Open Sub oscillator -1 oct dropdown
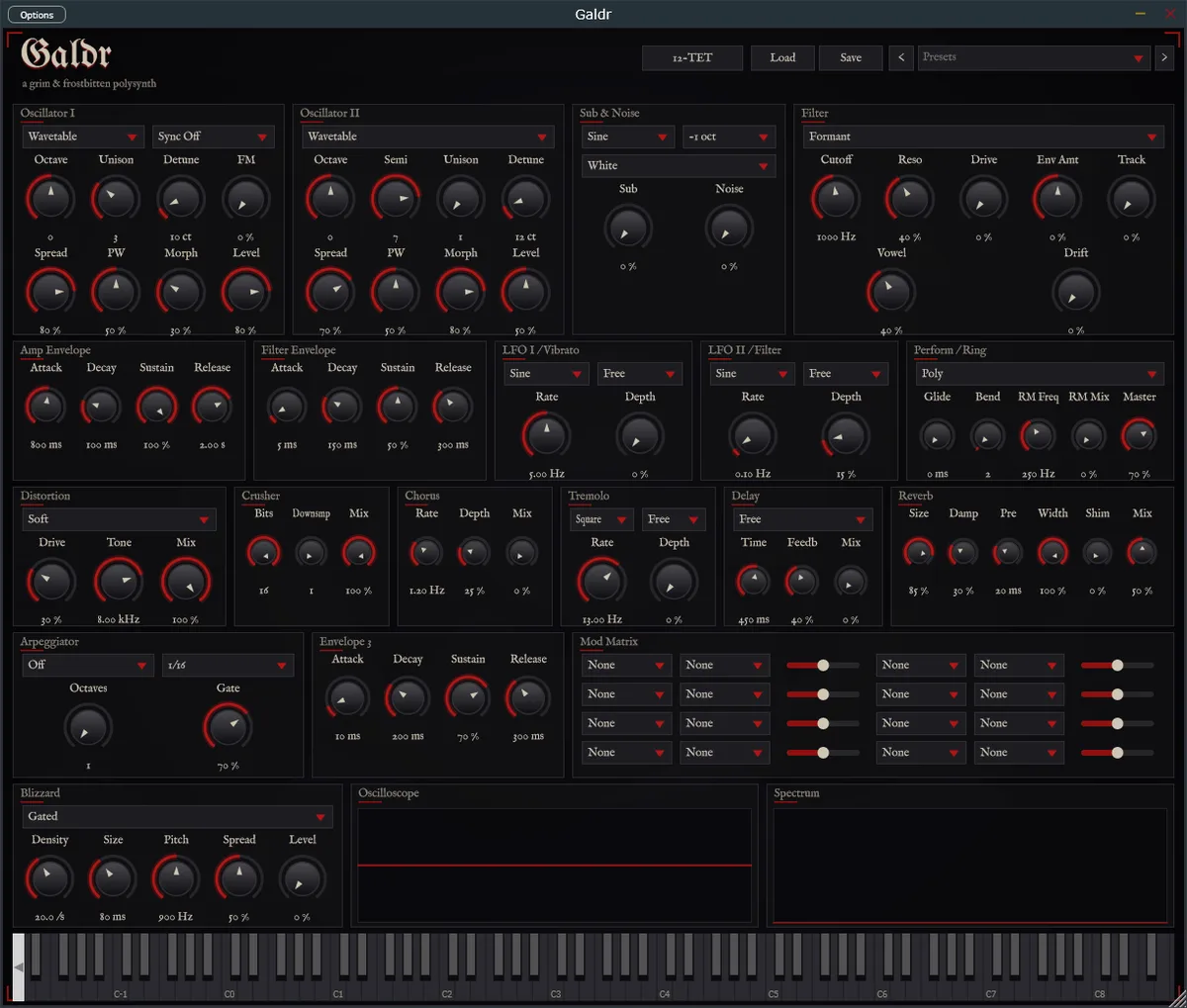Viewport: 1187px width, 1008px height. point(728,137)
